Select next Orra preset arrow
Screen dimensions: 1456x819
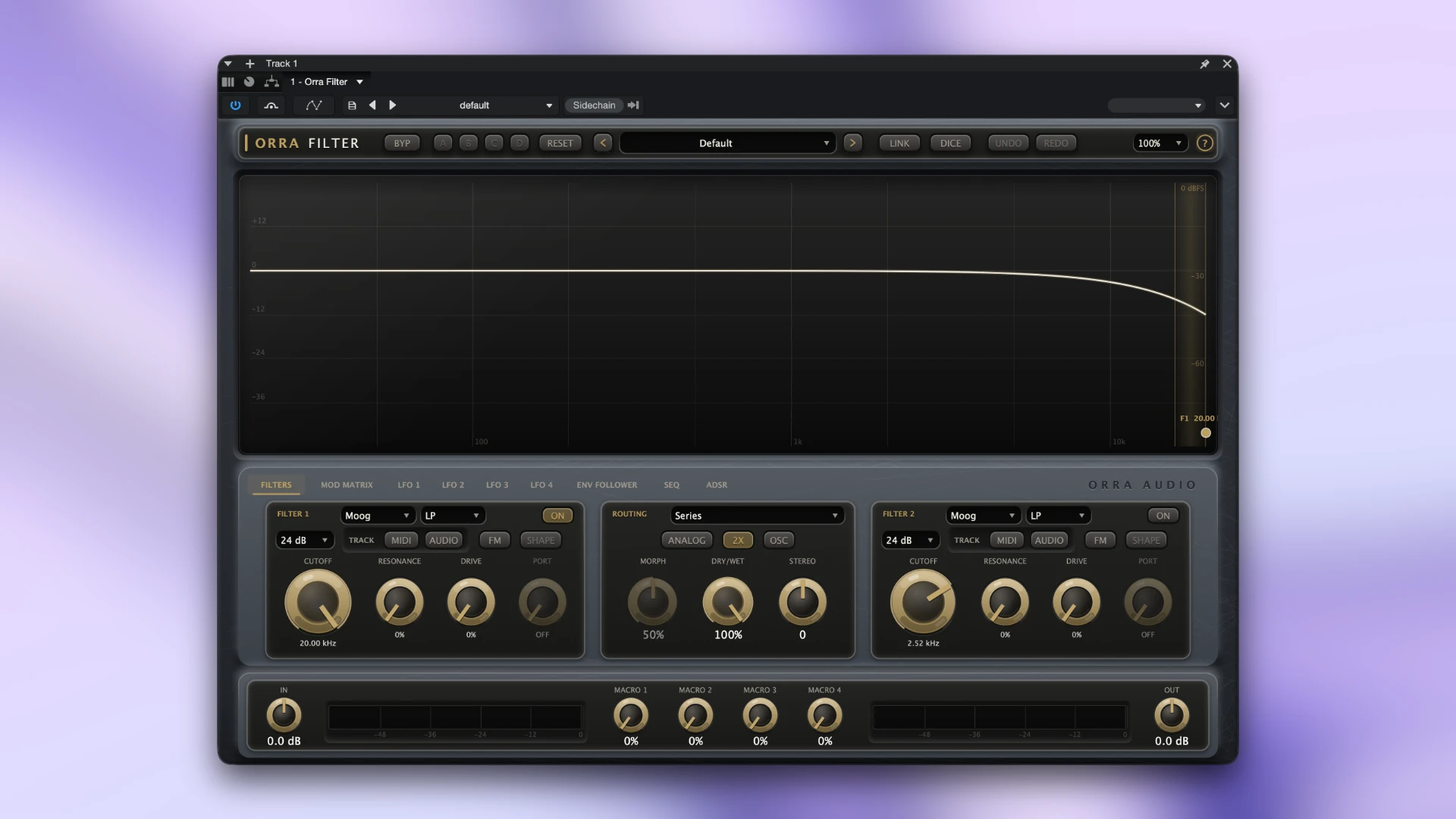[x=852, y=143]
